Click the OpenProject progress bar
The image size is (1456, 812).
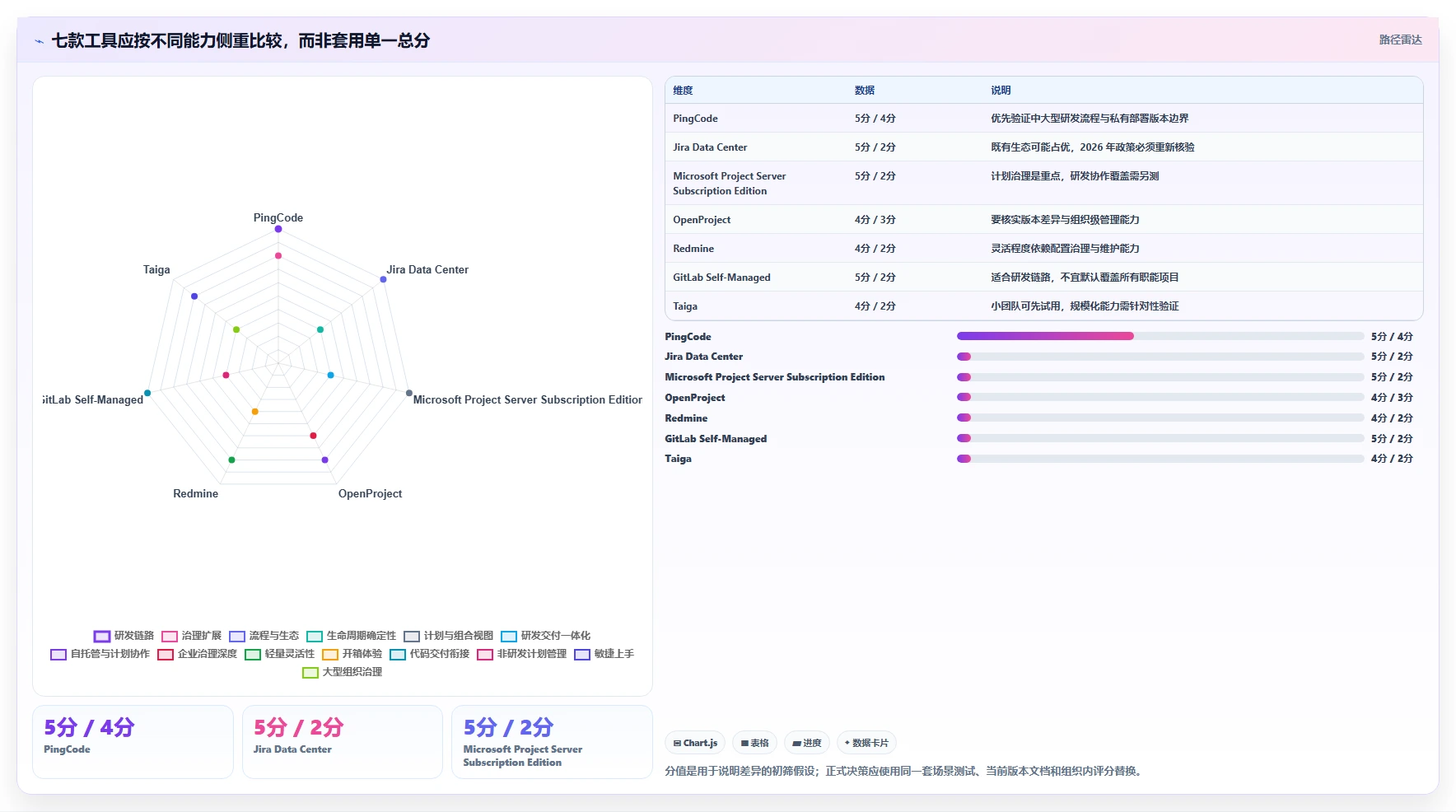[1160, 398]
